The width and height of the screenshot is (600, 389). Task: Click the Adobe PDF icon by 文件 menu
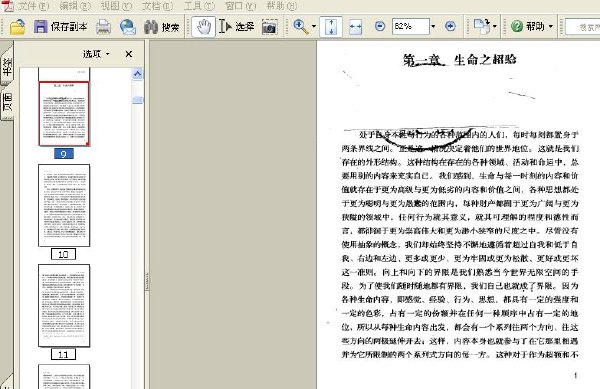(x=8, y=5)
